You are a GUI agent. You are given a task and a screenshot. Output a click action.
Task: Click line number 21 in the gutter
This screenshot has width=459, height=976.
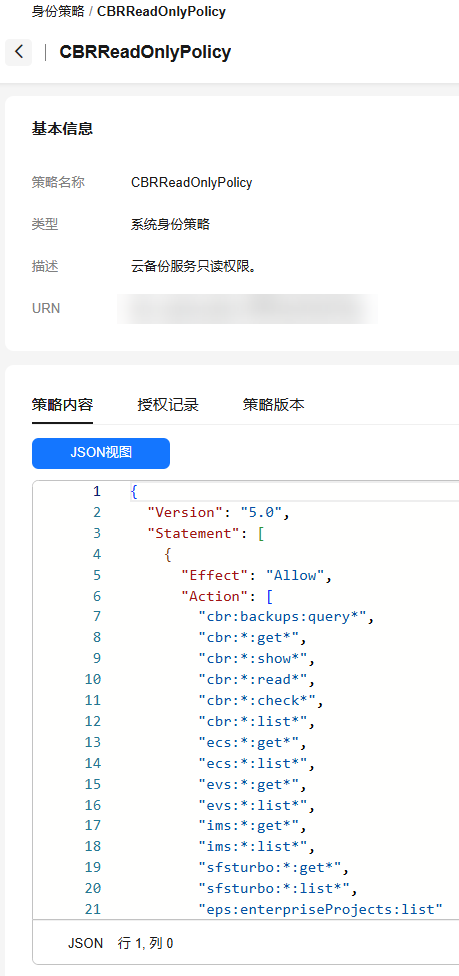coord(93,909)
